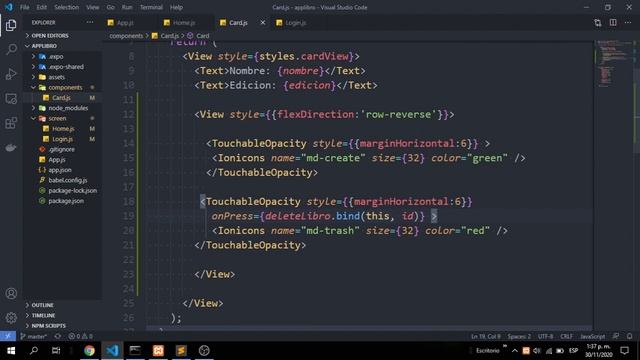Screen dimensions: 640x360
Task: Click open changes icon in editor toolbar
Action: pyautogui.click(x=598, y=23)
